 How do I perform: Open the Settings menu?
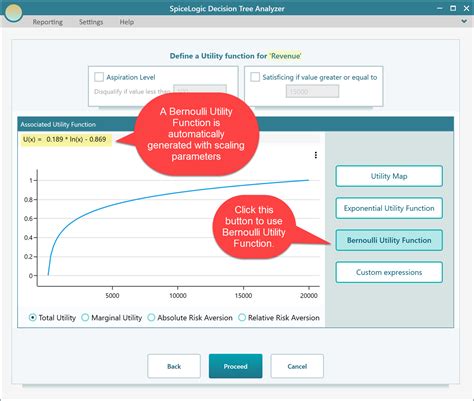click(91, 22)
